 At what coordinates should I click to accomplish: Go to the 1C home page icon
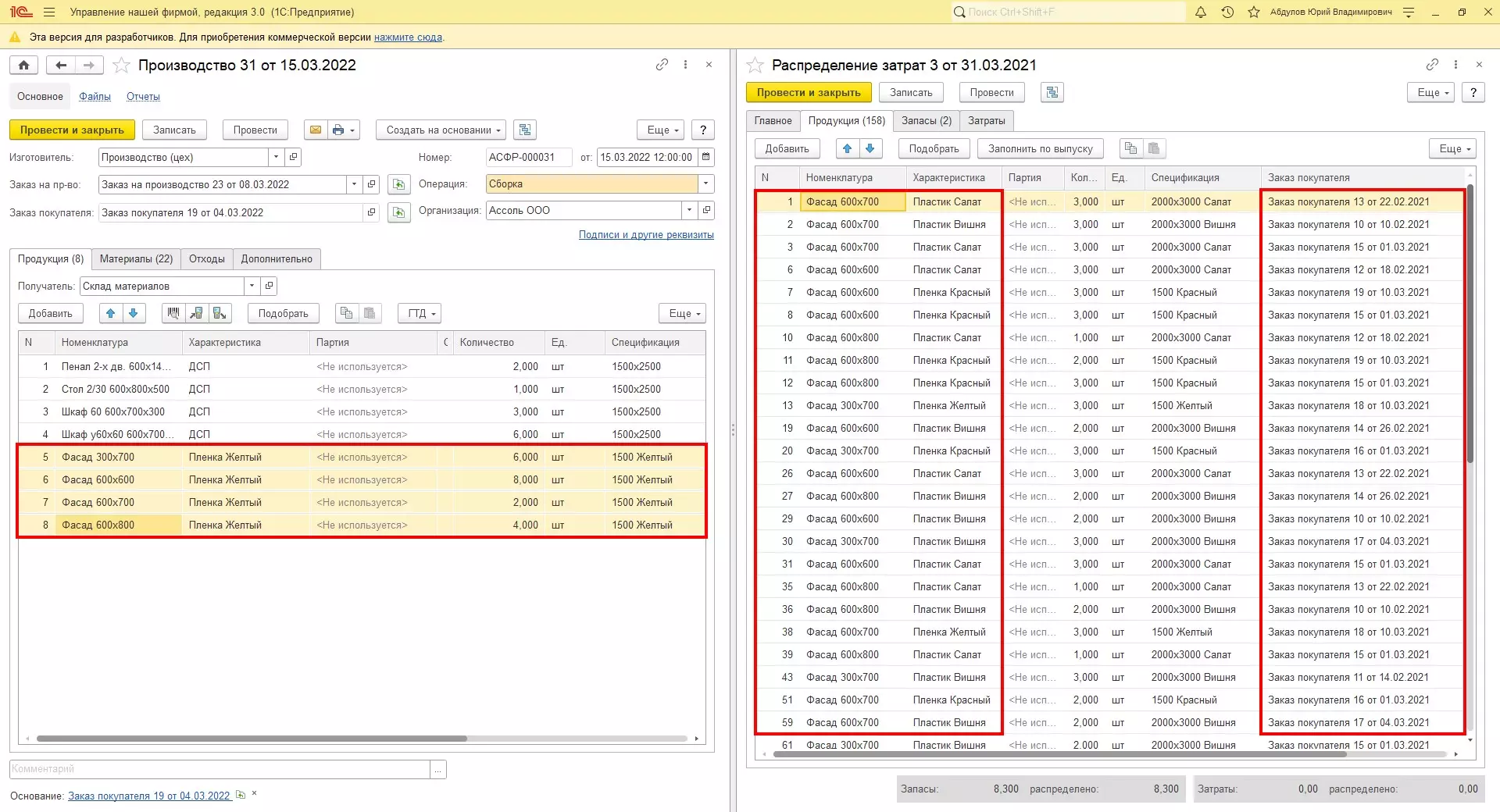click(23, 66)
